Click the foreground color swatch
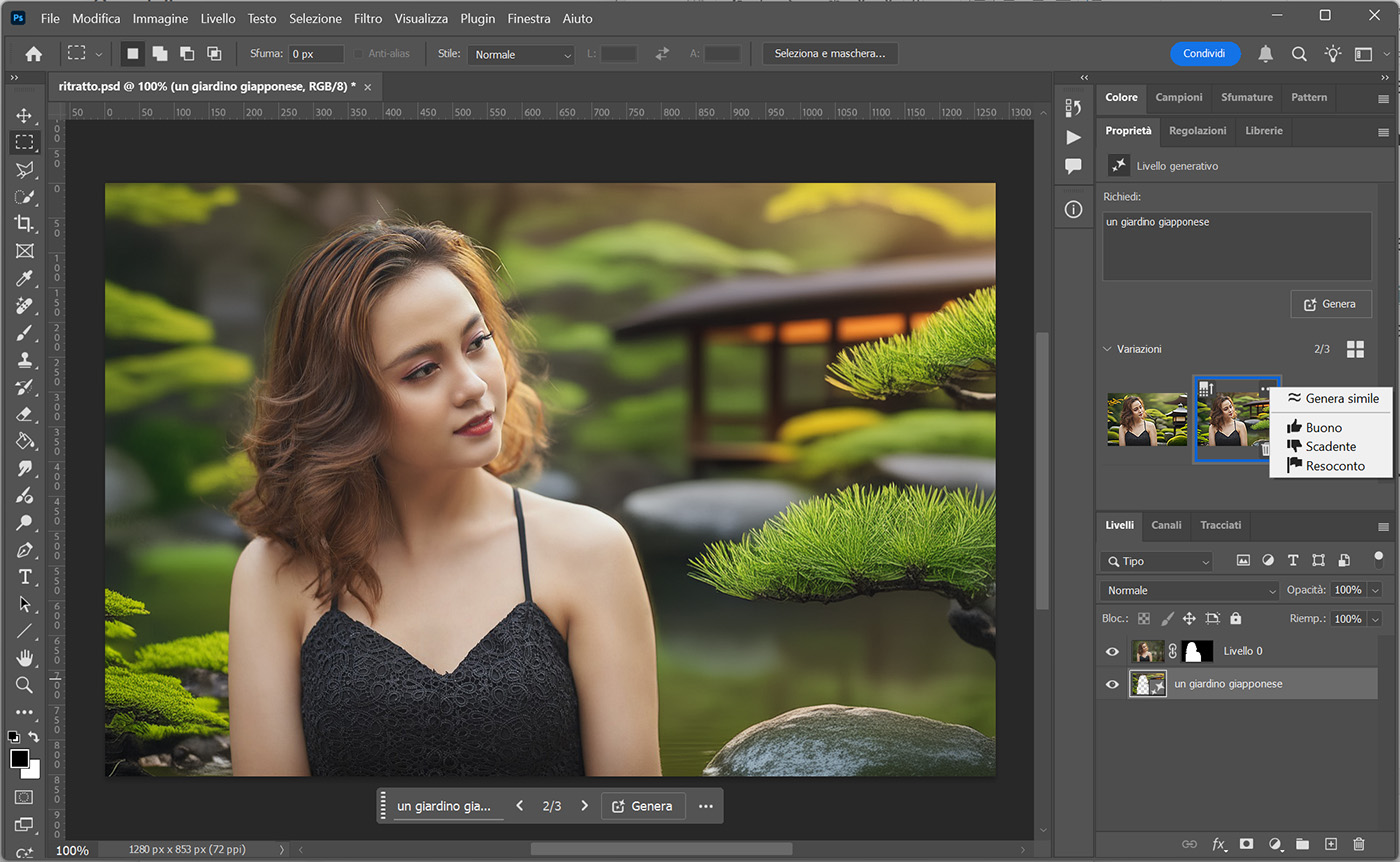The image size is (1400, 862). pyautogui.click(x=19, y=759)
